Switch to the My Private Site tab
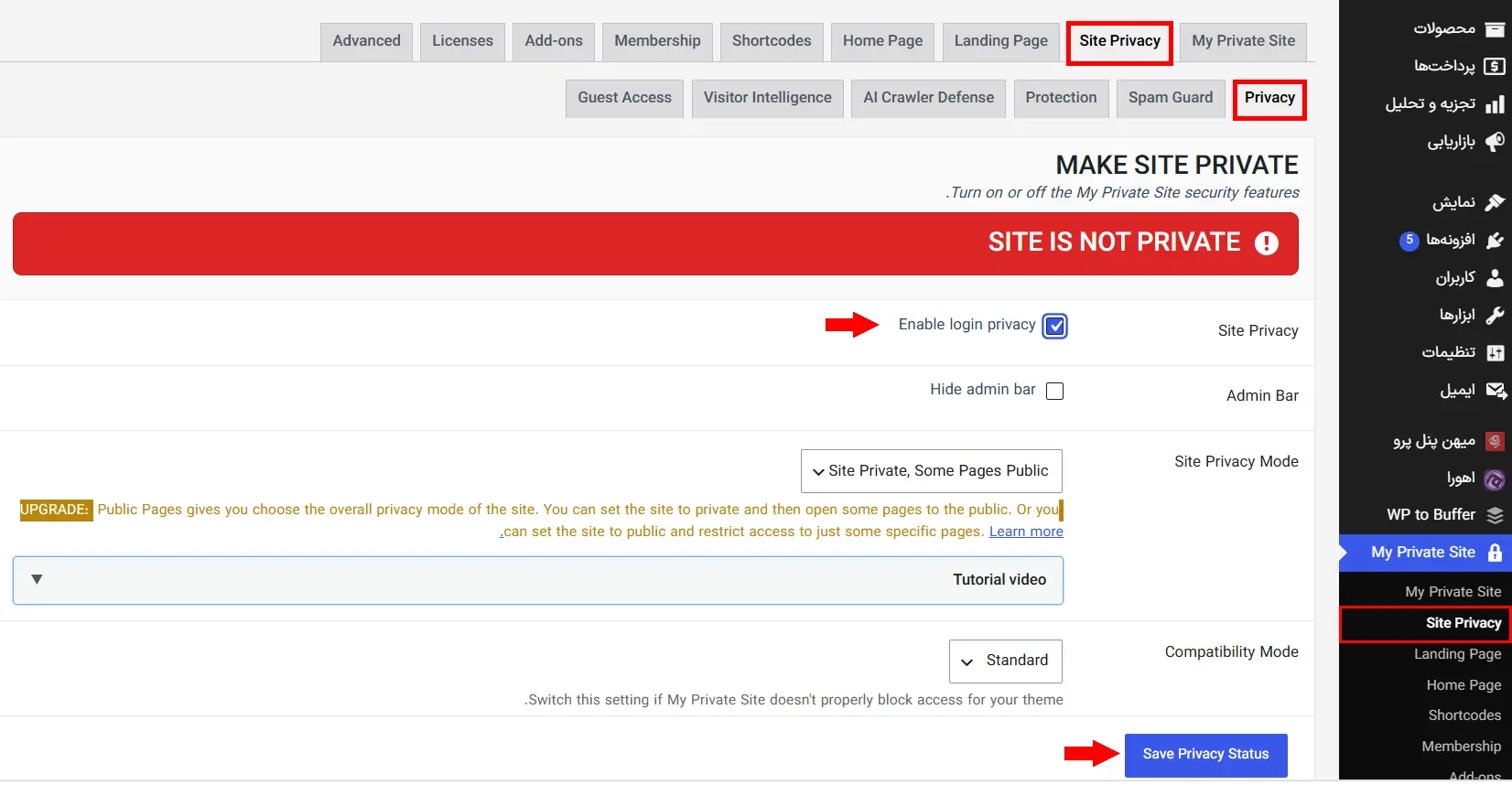This screenshot has height=785, width=1512. (1244, 41)
